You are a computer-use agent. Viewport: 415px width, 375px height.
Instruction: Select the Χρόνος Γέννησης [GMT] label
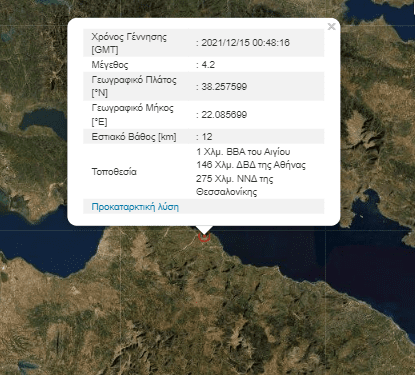(x=129, y=43)
